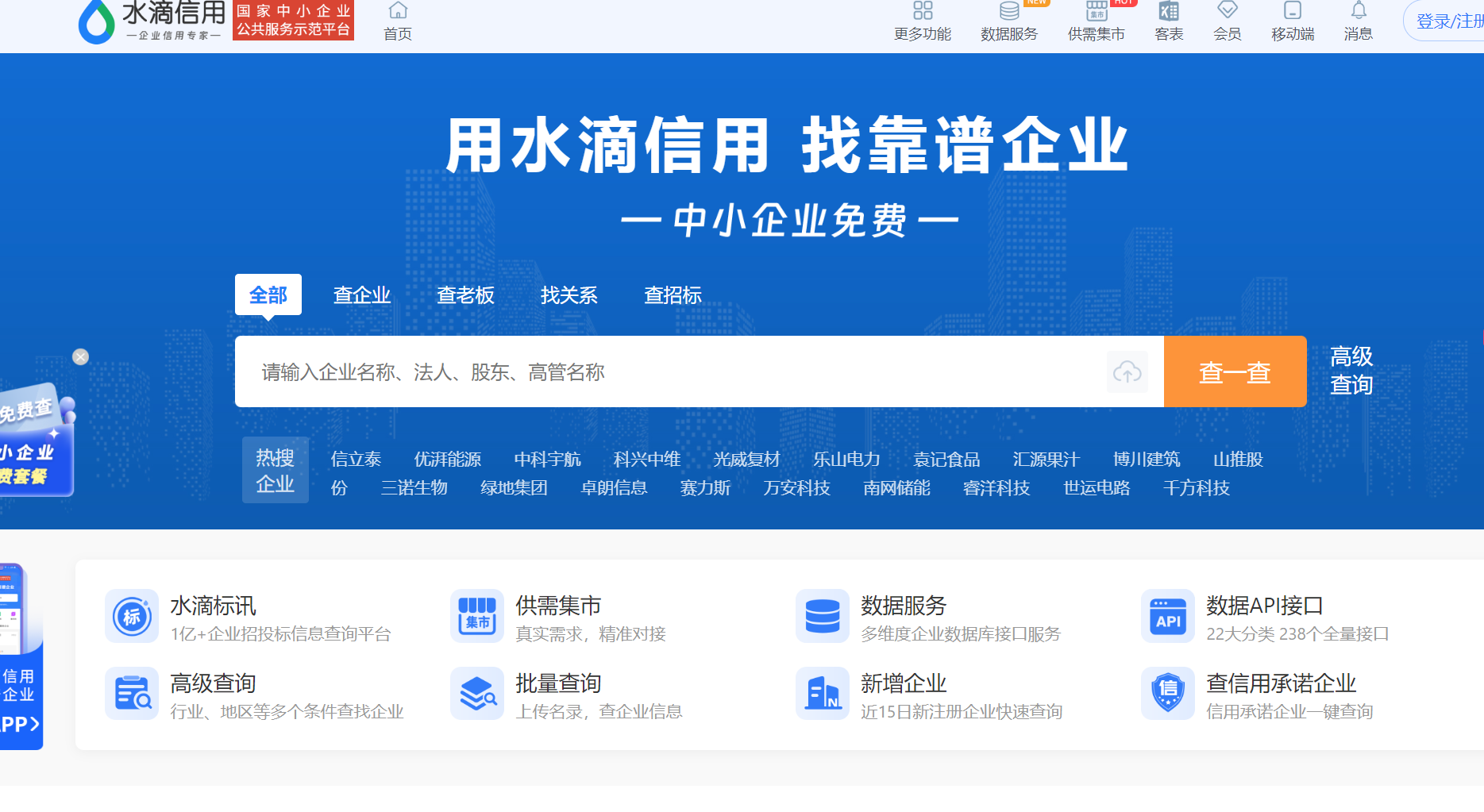1484x812 pixels.
Task: Search hot company 信立泰
Action: [355, 459]
